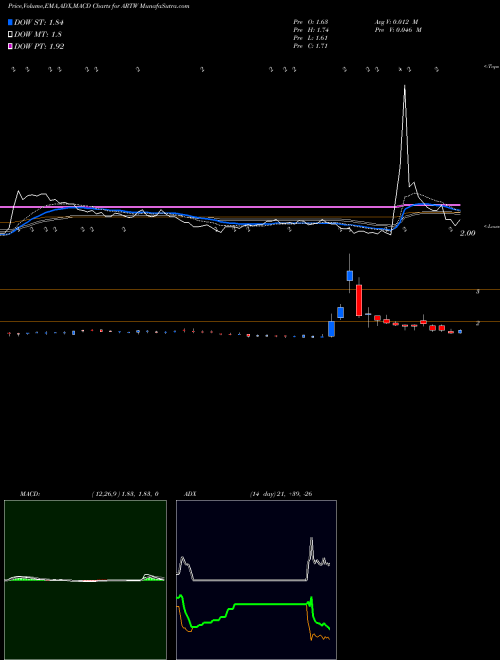Click the 'Pre H: 1.74' value
This screenshot has width=500, height=660.
(311, 30)
